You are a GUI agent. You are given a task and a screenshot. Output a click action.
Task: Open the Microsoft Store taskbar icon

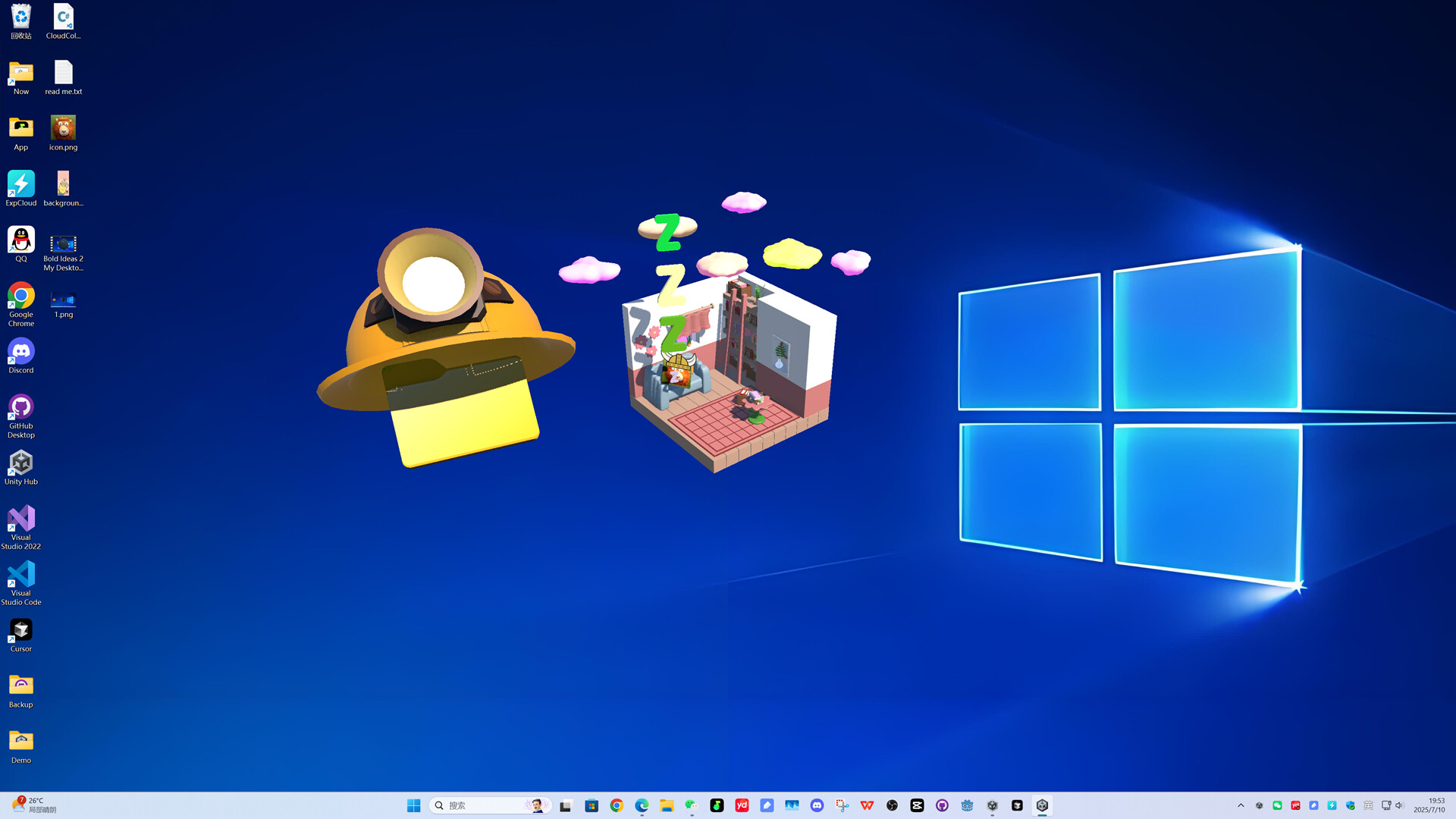pyautogui.click(x=591, y=805)
